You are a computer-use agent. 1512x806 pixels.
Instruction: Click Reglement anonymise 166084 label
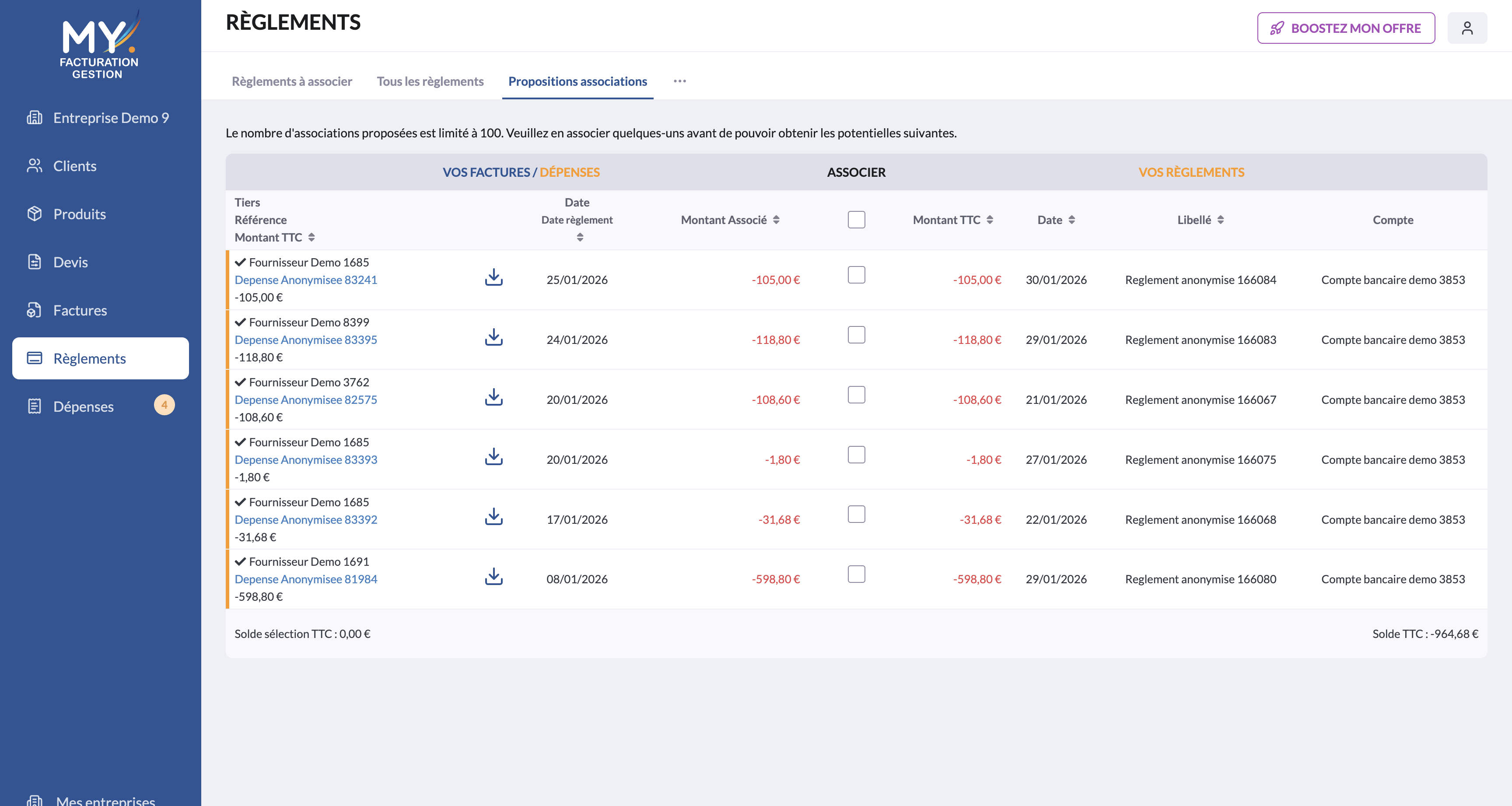point(1200,280)
